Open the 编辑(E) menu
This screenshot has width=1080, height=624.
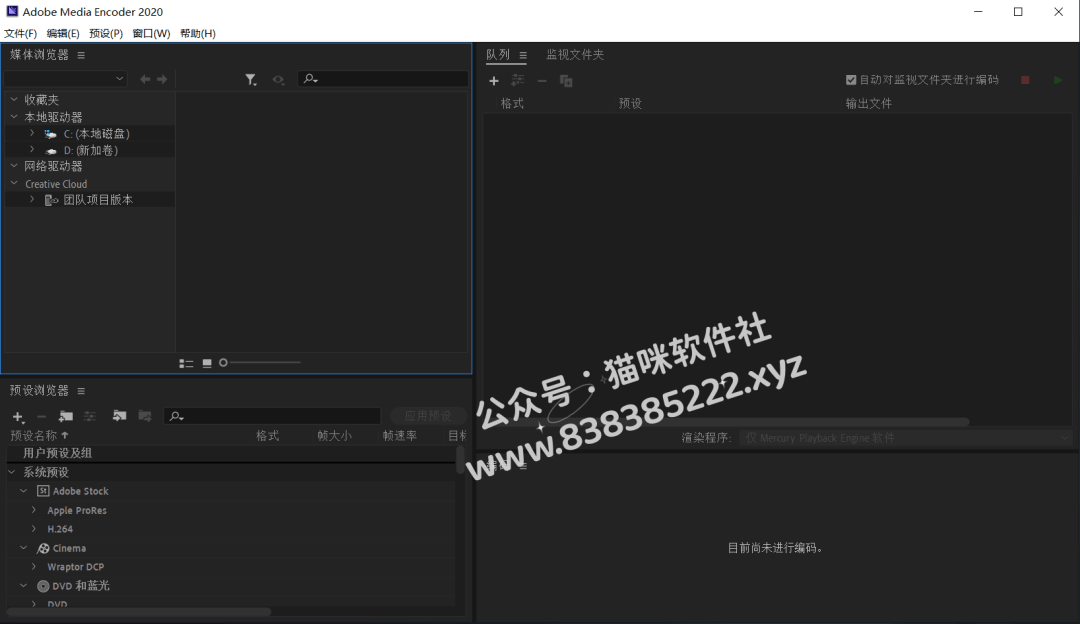click(63, 33)
